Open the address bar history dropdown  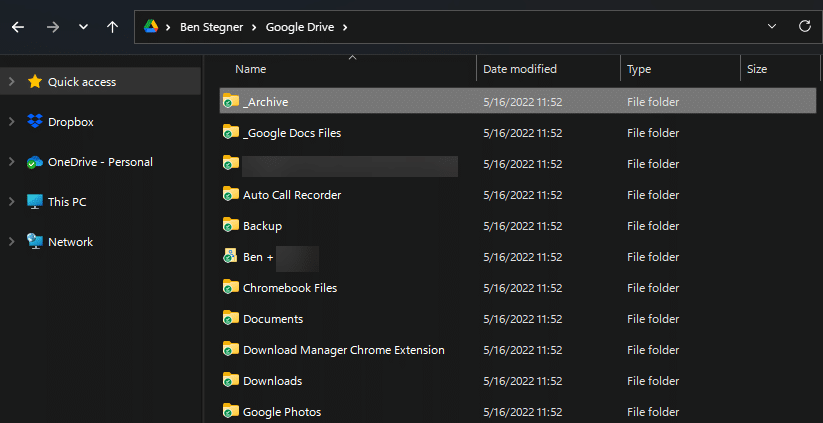772,27
